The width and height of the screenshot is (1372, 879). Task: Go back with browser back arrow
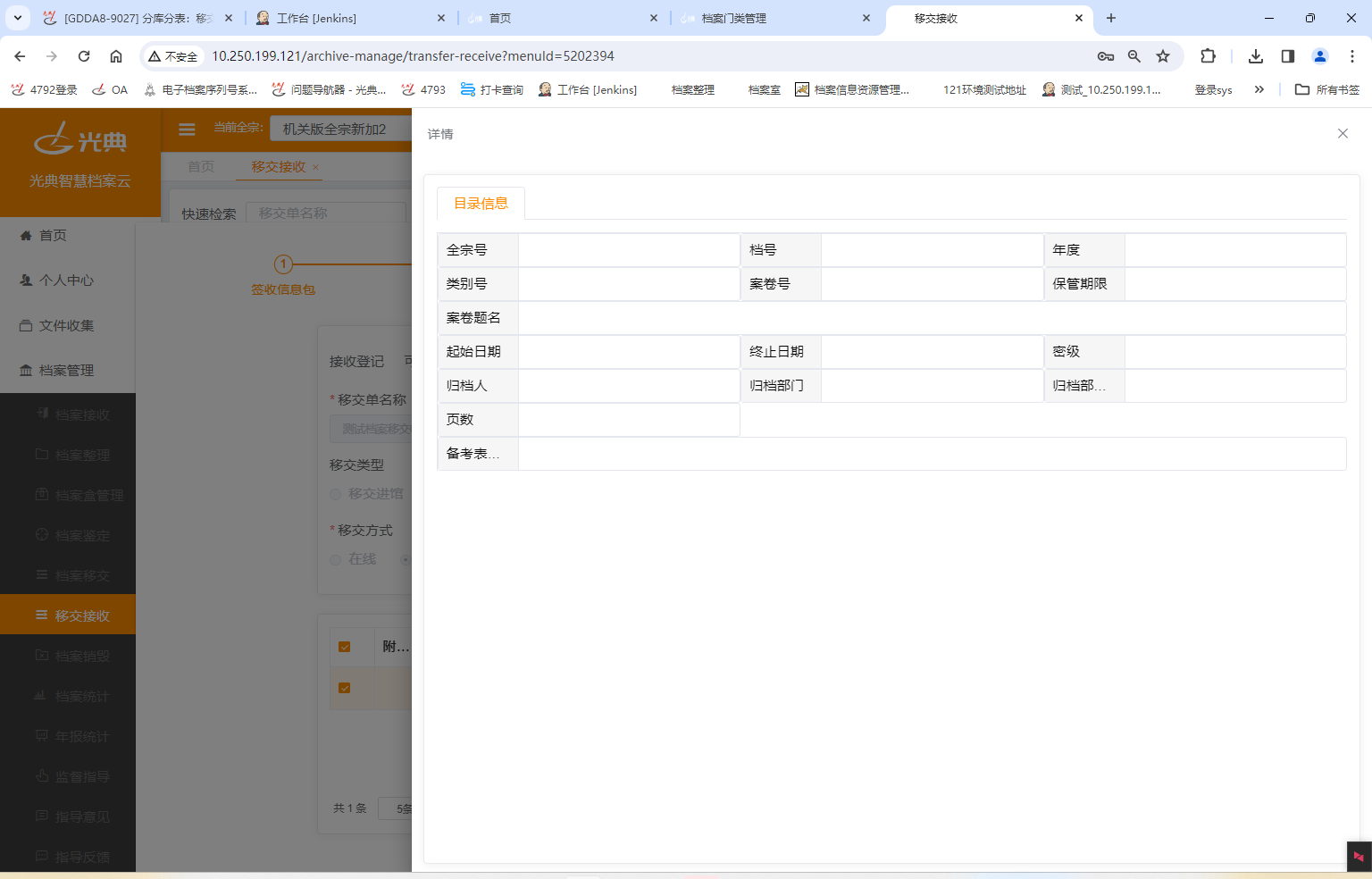(20, 56)
